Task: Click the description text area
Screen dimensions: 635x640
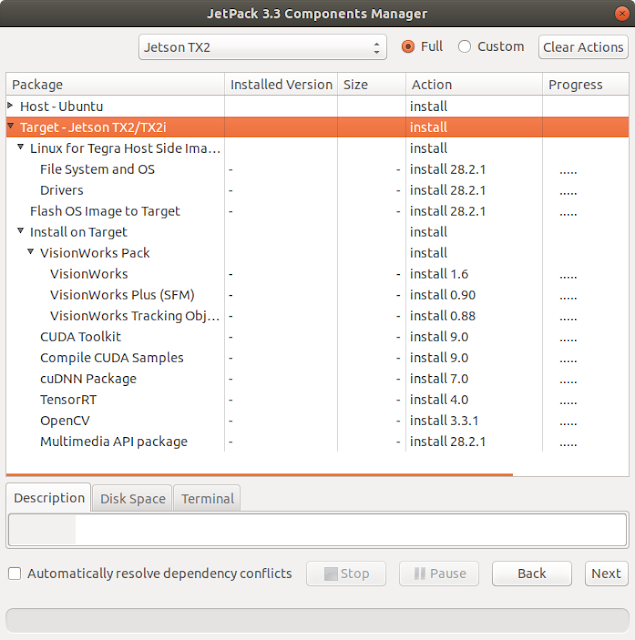Action: coord(318,529)
